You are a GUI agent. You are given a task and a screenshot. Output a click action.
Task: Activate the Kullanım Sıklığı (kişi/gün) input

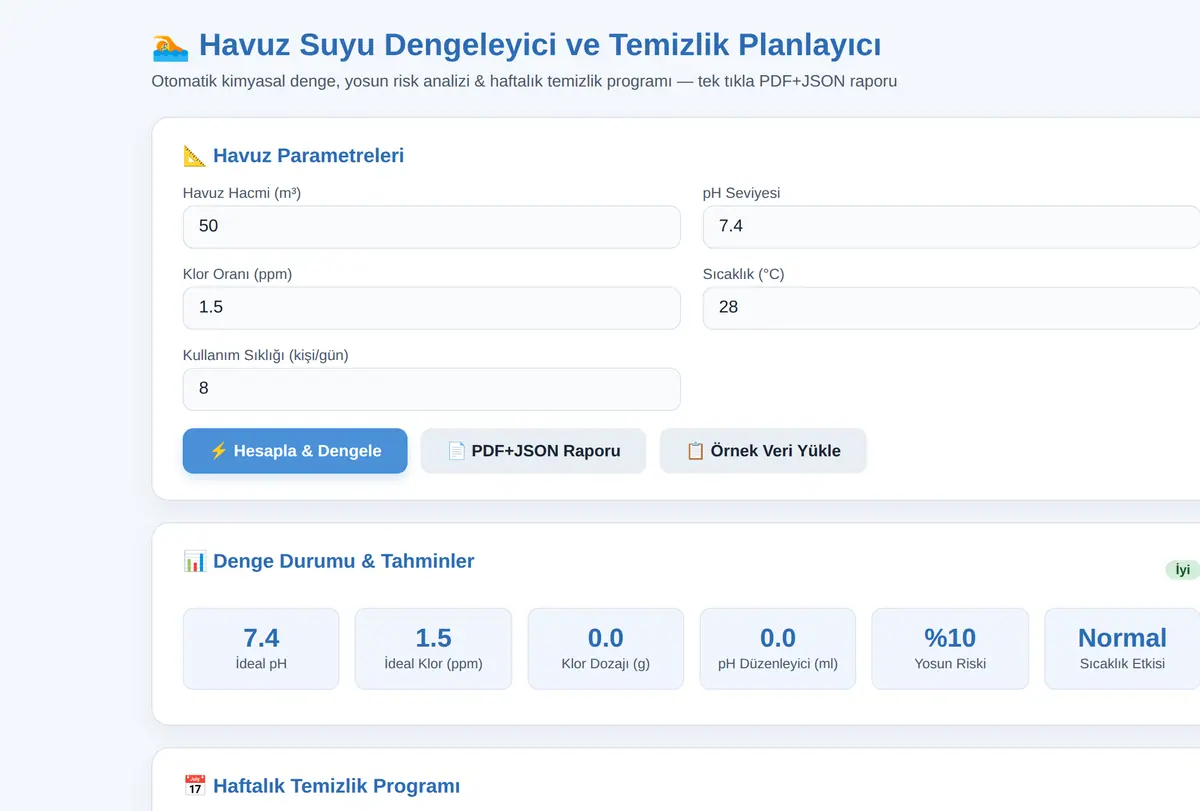coord(432,389)
